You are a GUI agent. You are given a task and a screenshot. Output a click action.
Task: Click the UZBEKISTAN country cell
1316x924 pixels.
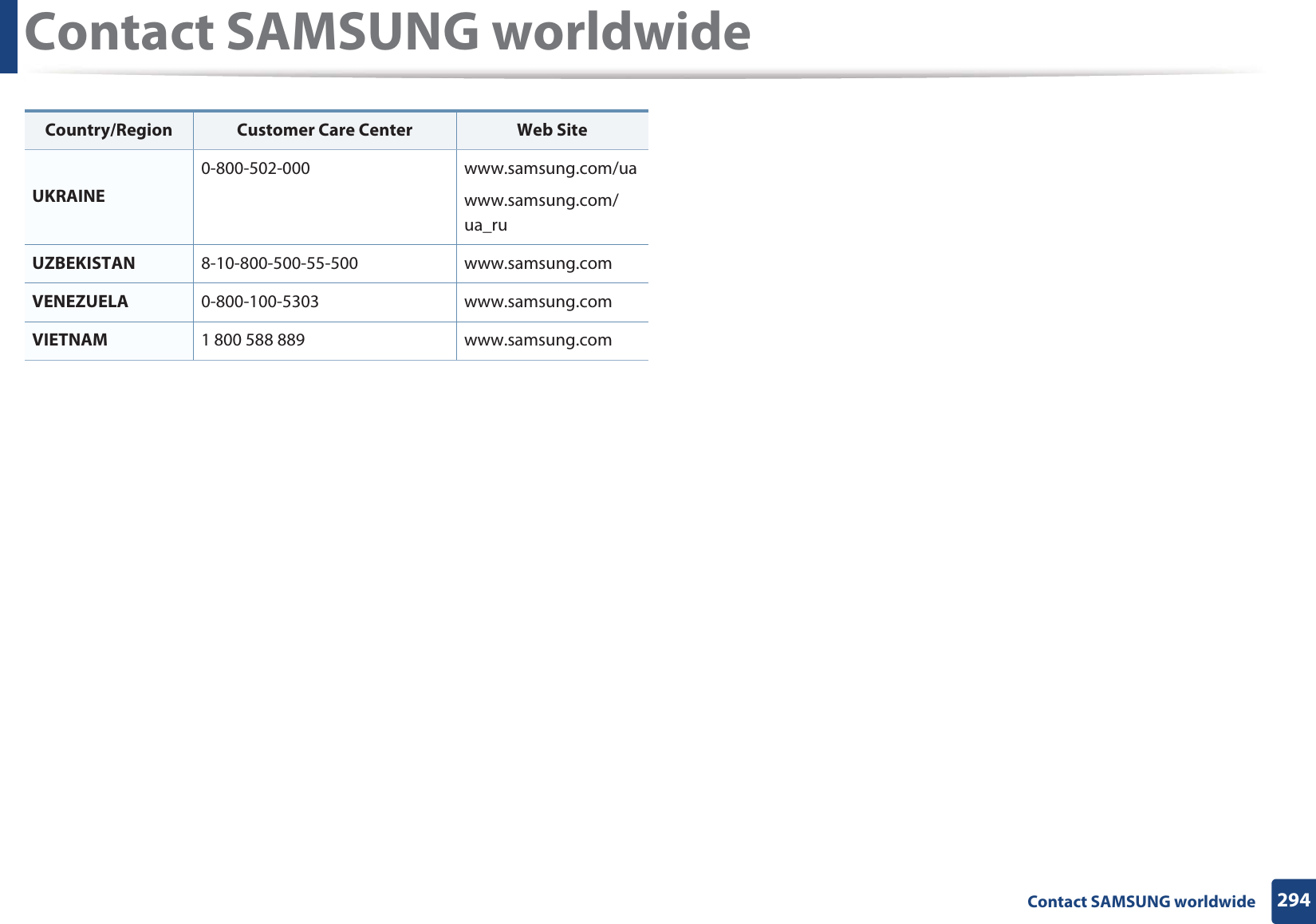click(x=108, y=263)
